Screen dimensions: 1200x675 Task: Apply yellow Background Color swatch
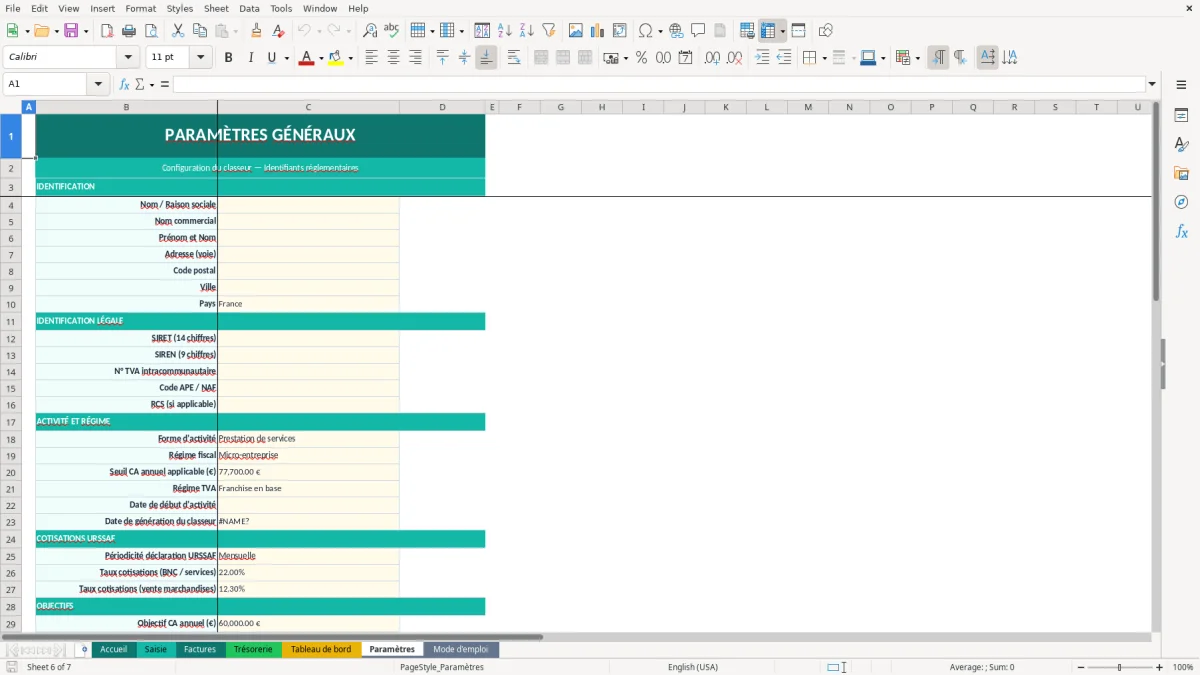335,58
